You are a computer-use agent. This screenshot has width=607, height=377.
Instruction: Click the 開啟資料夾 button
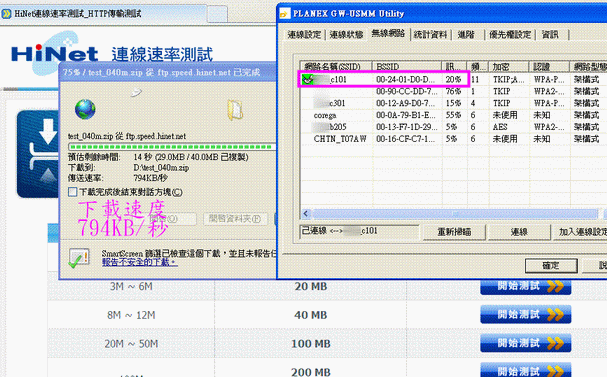click(235, 219)
